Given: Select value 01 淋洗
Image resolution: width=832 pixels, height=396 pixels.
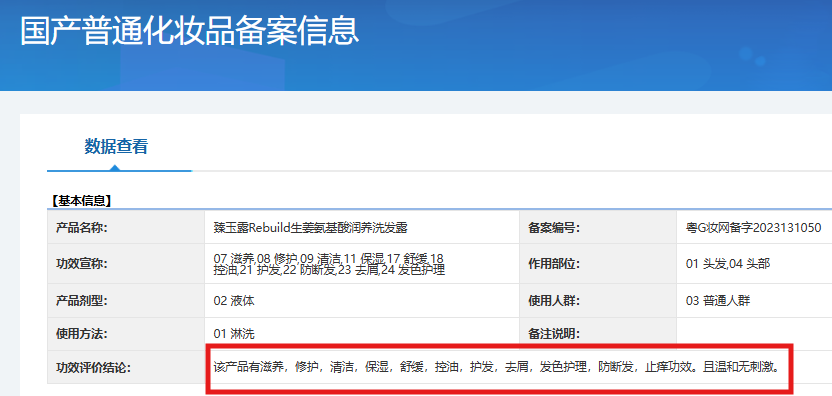Looking at the screenshot, I should 234,334.
